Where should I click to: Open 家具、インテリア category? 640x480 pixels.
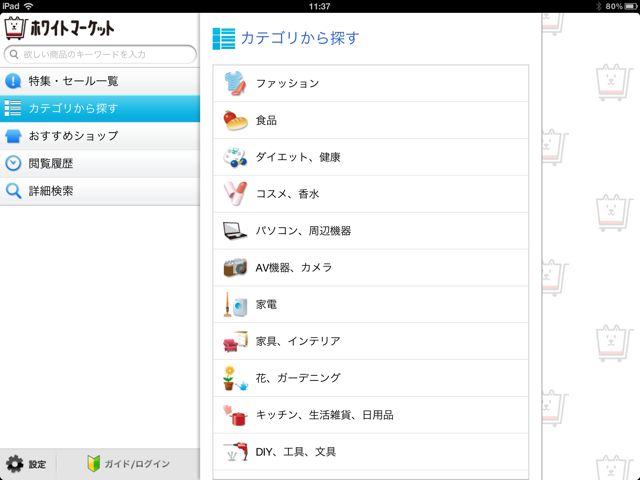click(x=371, y=341)
